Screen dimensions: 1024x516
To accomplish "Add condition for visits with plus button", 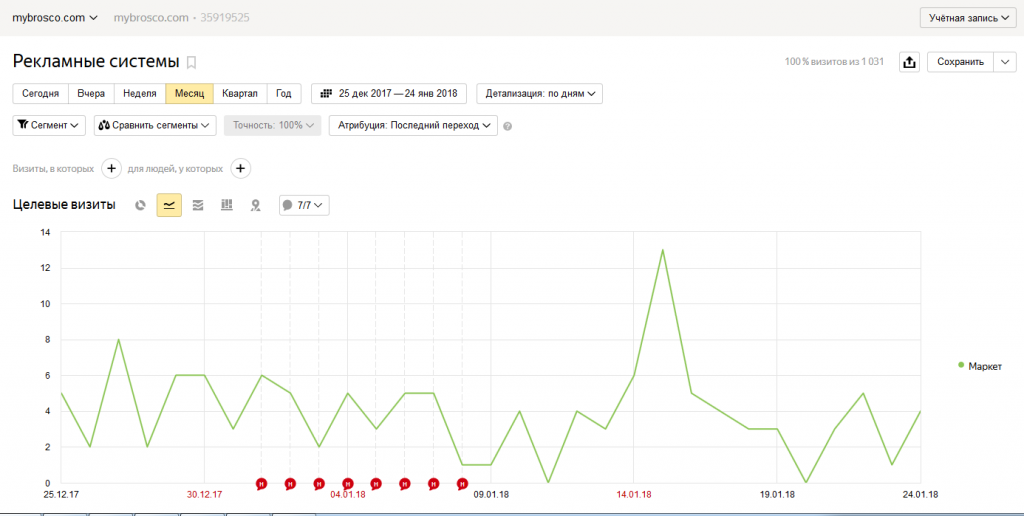I will coord(112,168).
